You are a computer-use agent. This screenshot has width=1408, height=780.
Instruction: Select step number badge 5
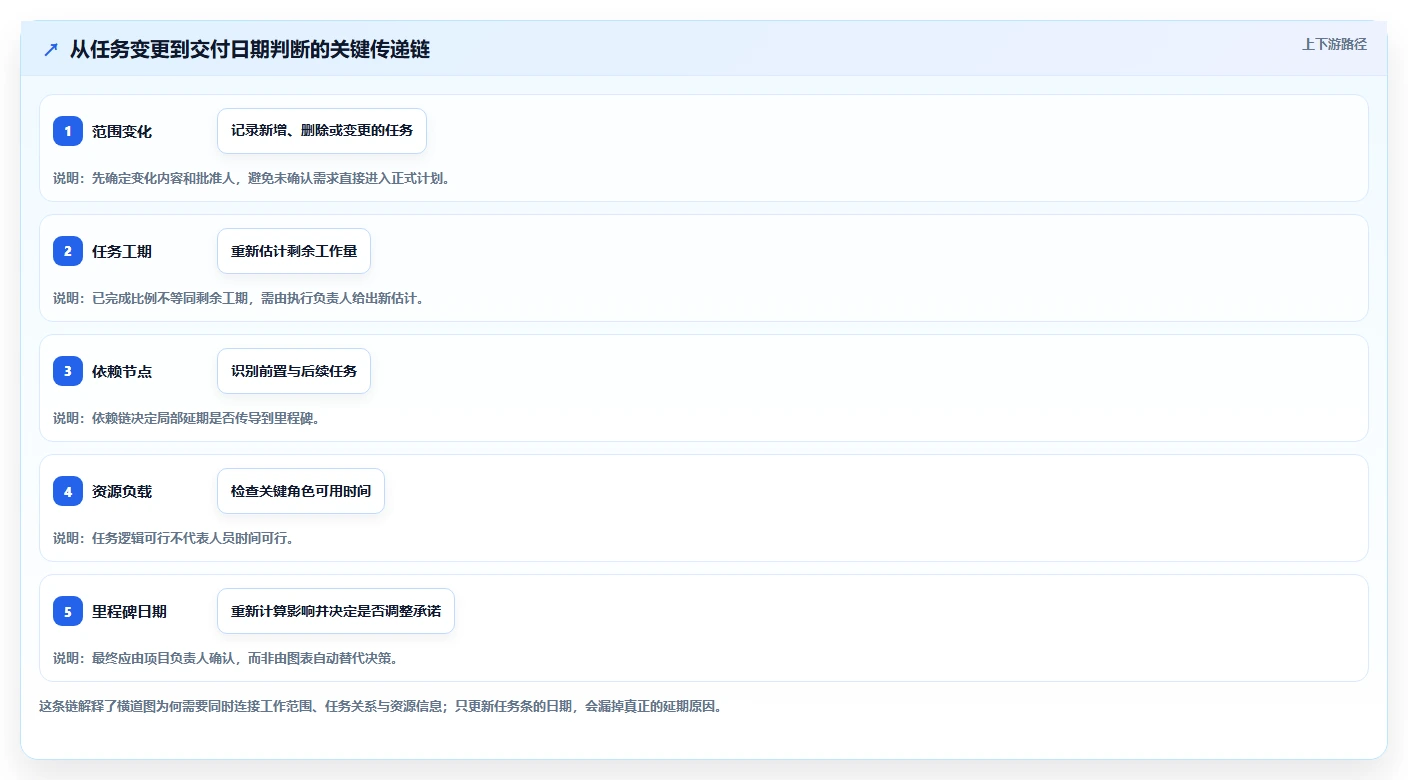68,611
